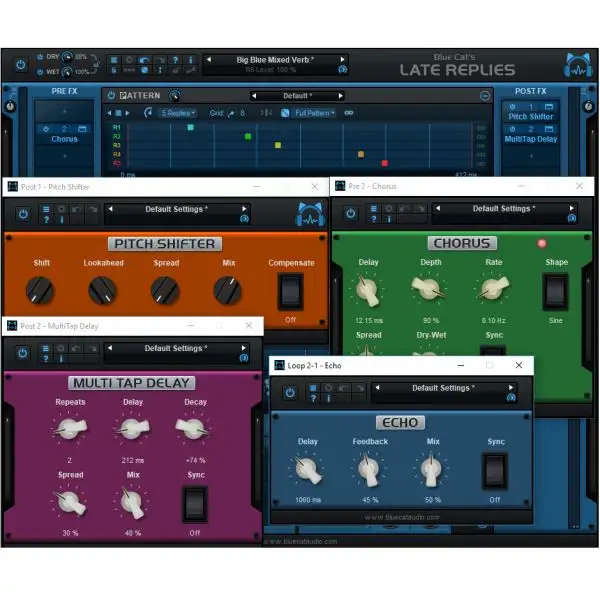
Task: Open the main menu icon in Late Replies toolbar
Action: [x=114, y=60]
